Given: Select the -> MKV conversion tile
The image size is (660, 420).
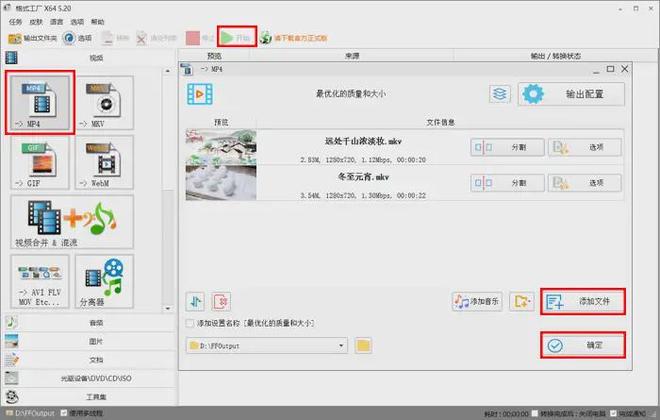Looking at the screenshot, I should 104,102.
